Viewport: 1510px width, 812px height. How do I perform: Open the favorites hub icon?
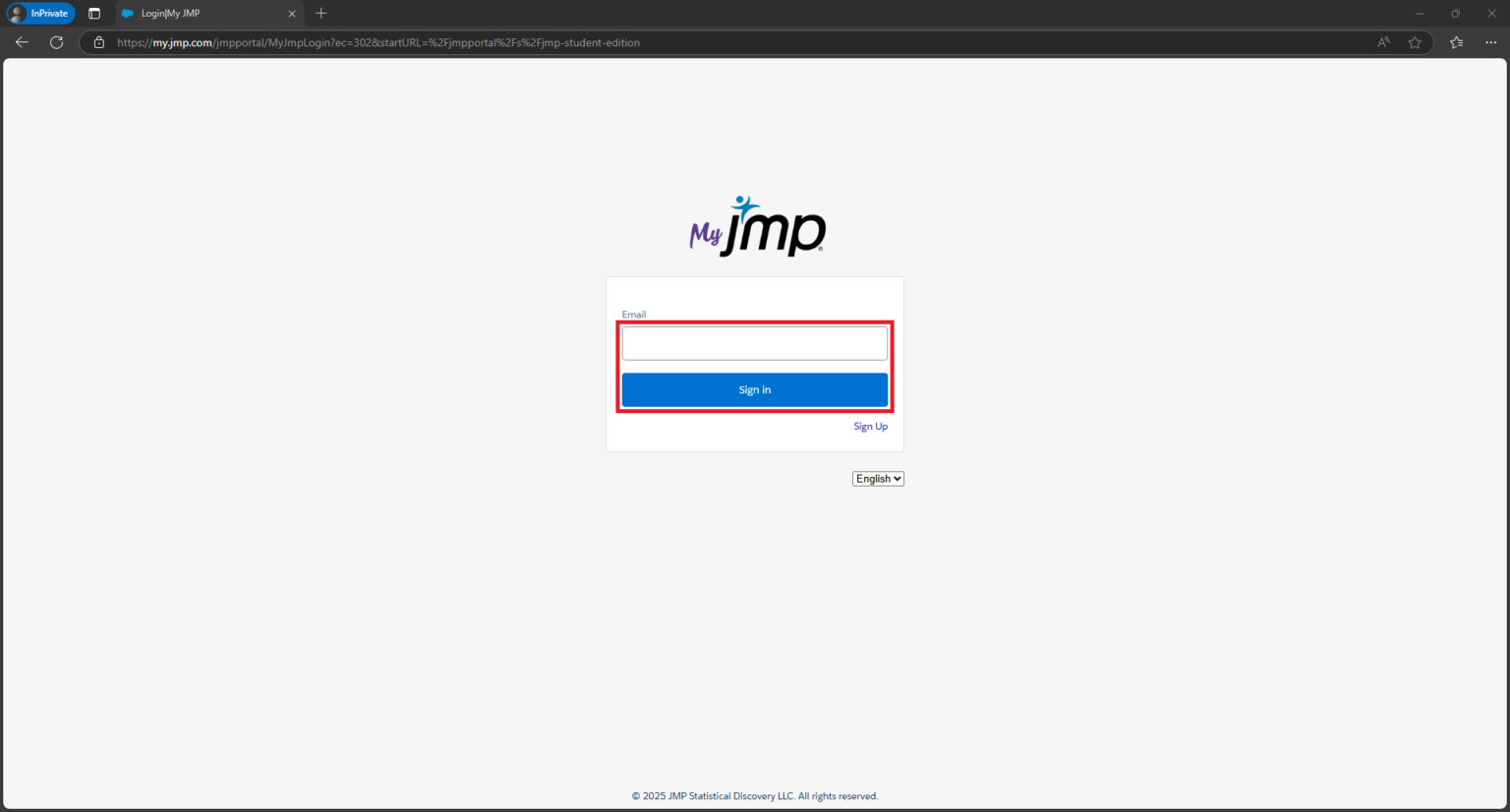pyautogui.click(x=1455, y=42)
